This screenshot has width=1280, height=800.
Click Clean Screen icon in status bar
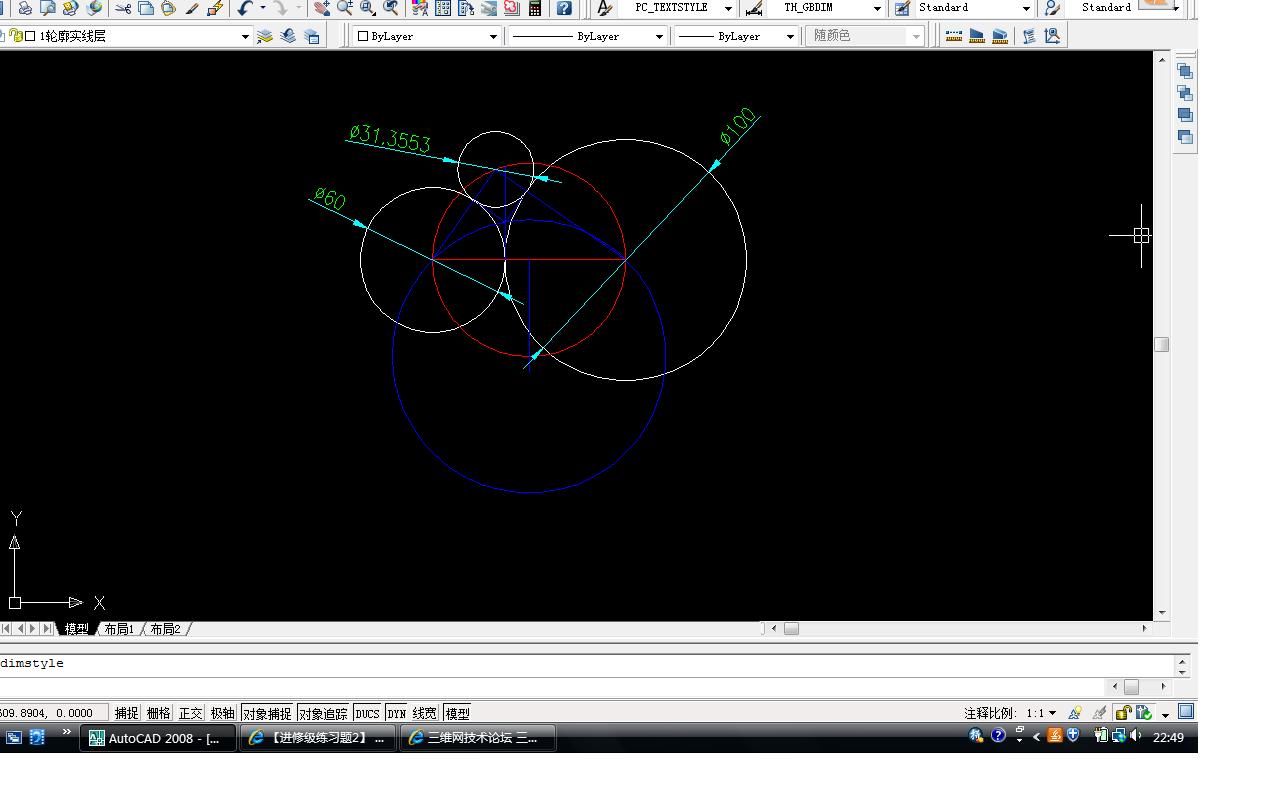click(x=1186, y=712)
